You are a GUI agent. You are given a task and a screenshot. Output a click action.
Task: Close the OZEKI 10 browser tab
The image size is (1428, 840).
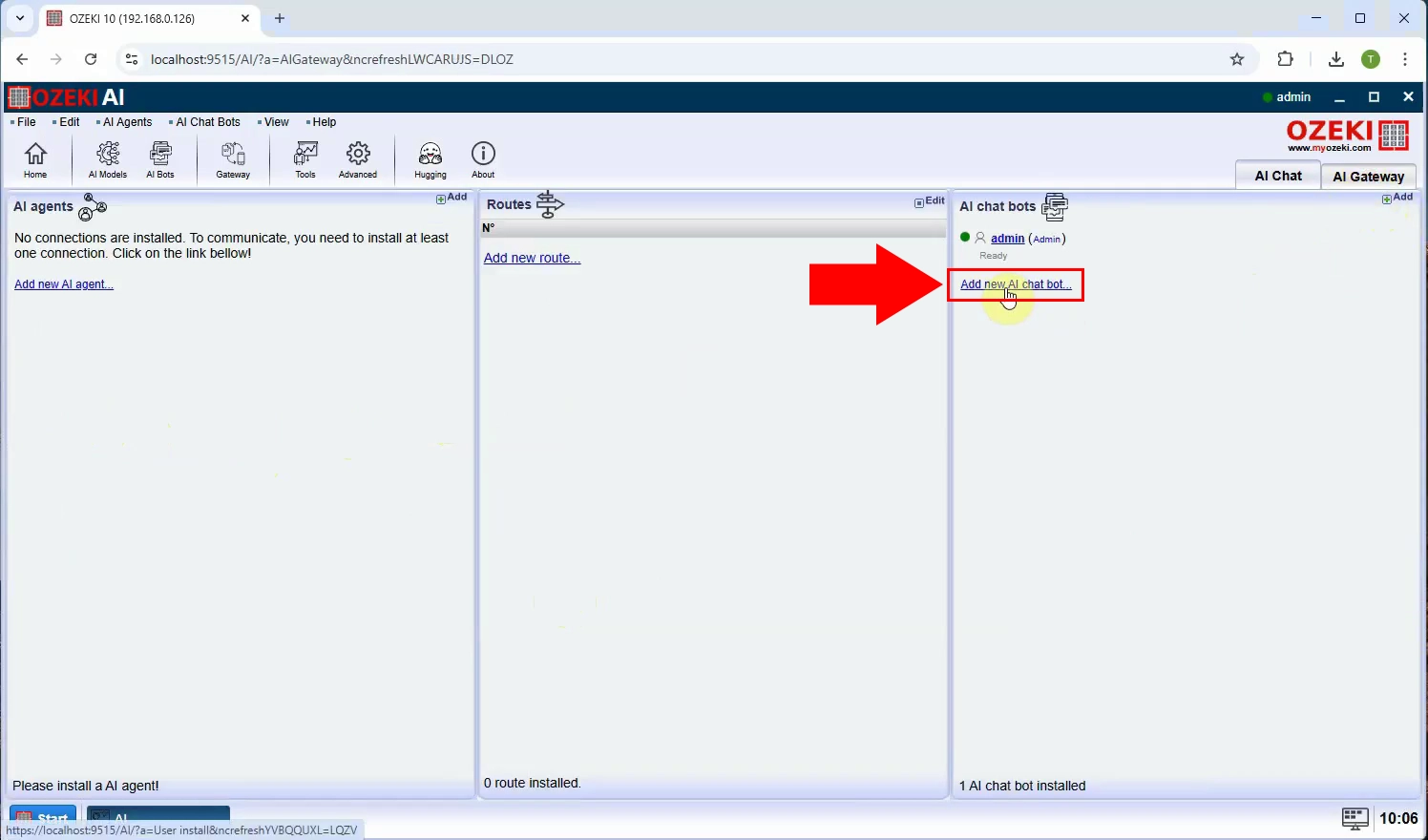coord(245,18)
